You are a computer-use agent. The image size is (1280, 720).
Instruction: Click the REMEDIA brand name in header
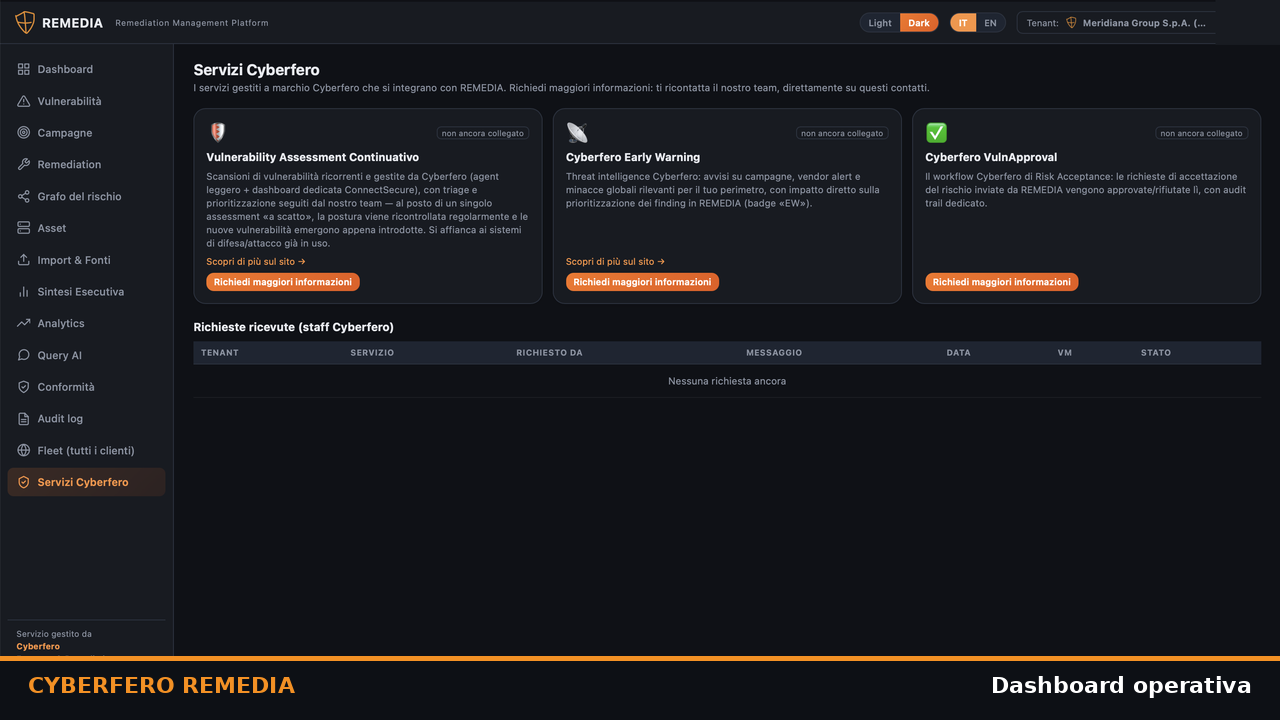pyautogui.click(x=72, y=23)
